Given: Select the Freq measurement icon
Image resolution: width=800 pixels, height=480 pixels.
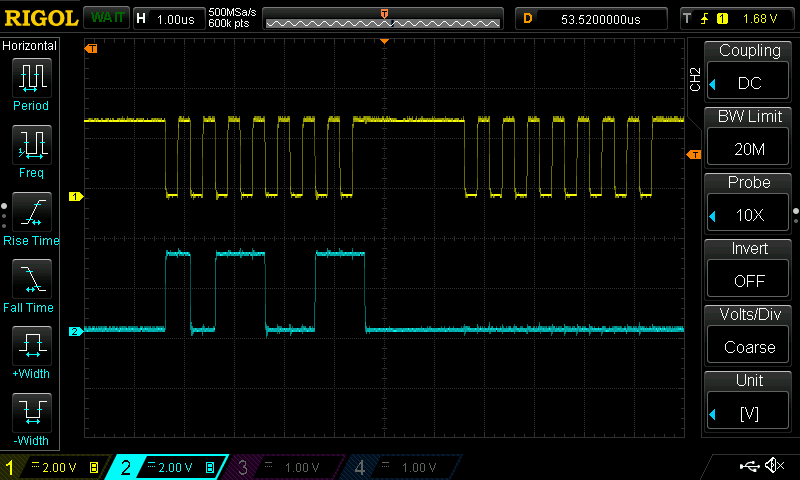Looking at the screenshot, I should 32,145.
